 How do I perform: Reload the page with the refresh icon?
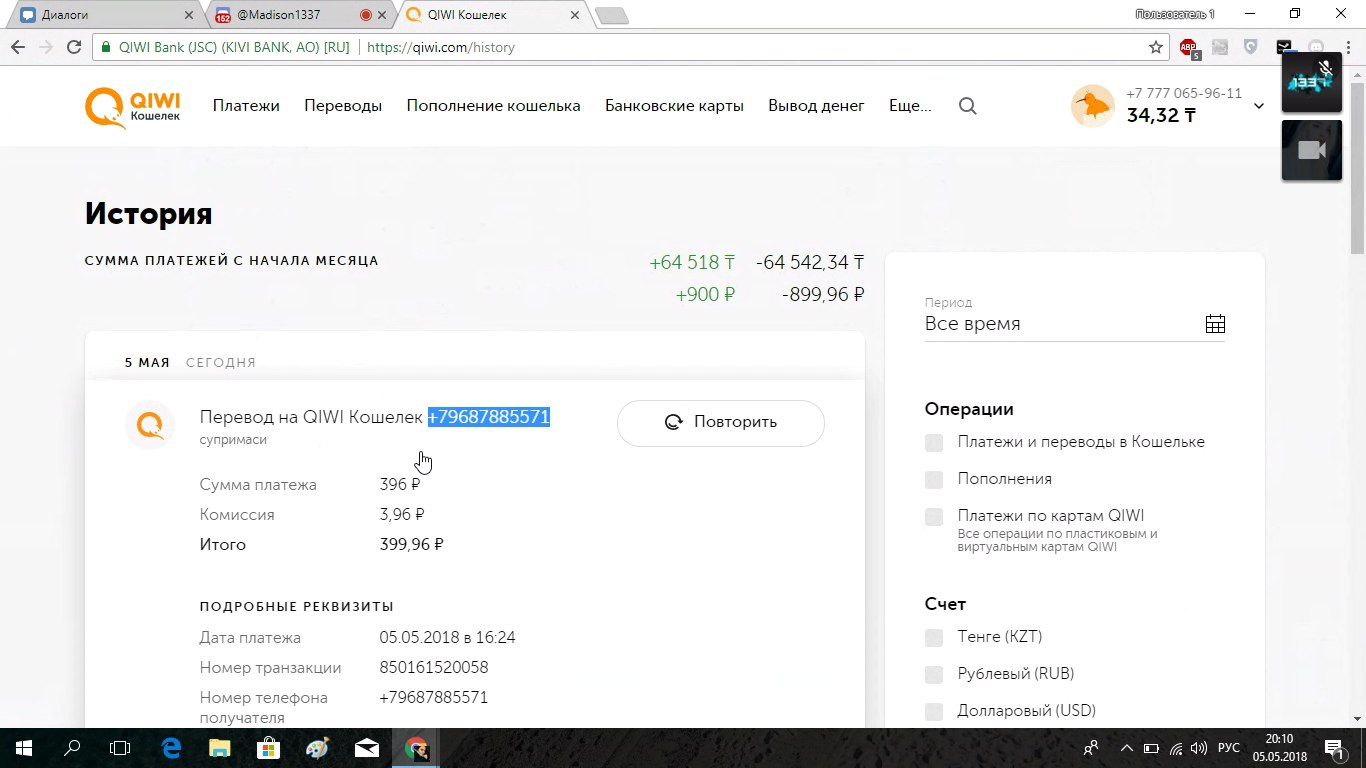tap(73, 47)
